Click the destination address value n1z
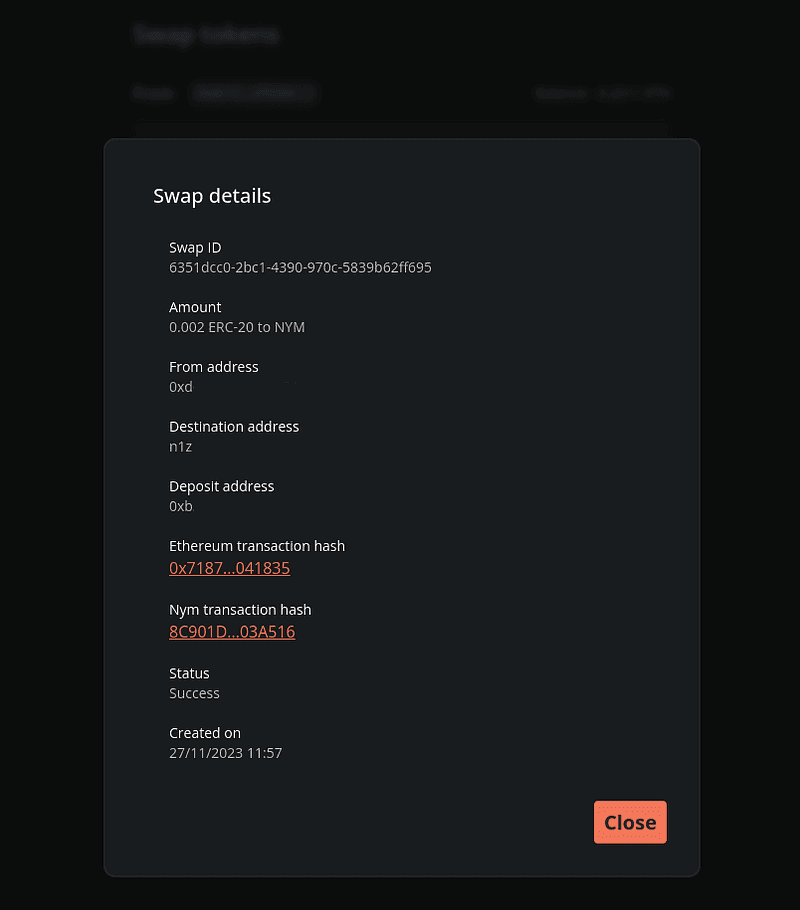Viewport: 800px width, 910px height. [x=180, y=446]
